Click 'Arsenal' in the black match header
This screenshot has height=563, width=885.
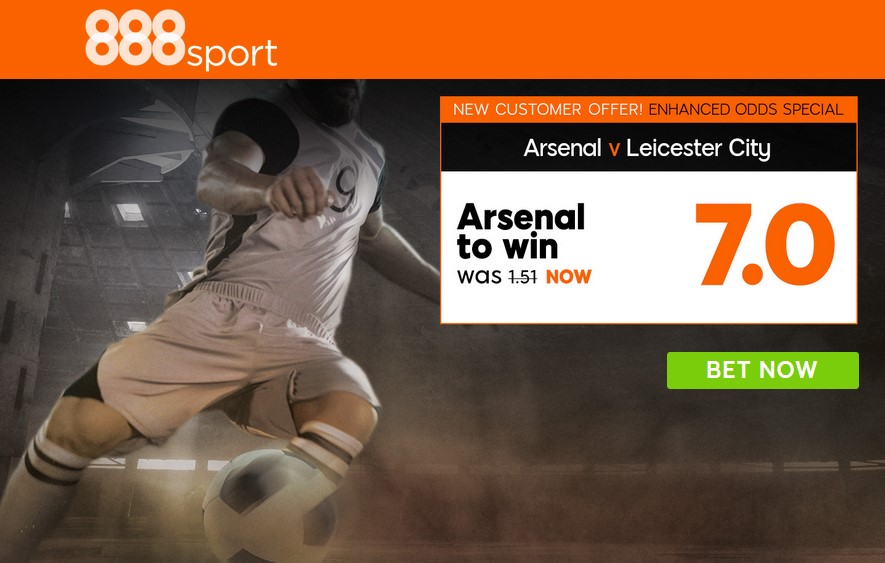tap(562, 149)
